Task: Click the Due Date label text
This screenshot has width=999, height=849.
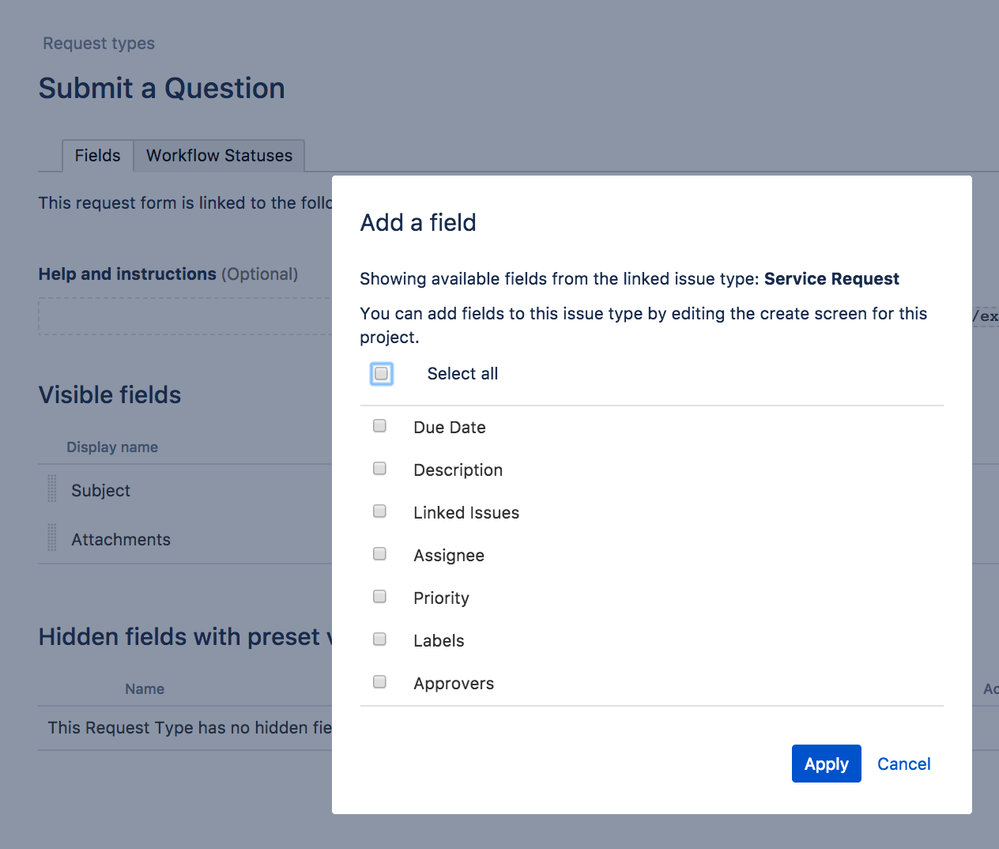Action: coord(449,427)
